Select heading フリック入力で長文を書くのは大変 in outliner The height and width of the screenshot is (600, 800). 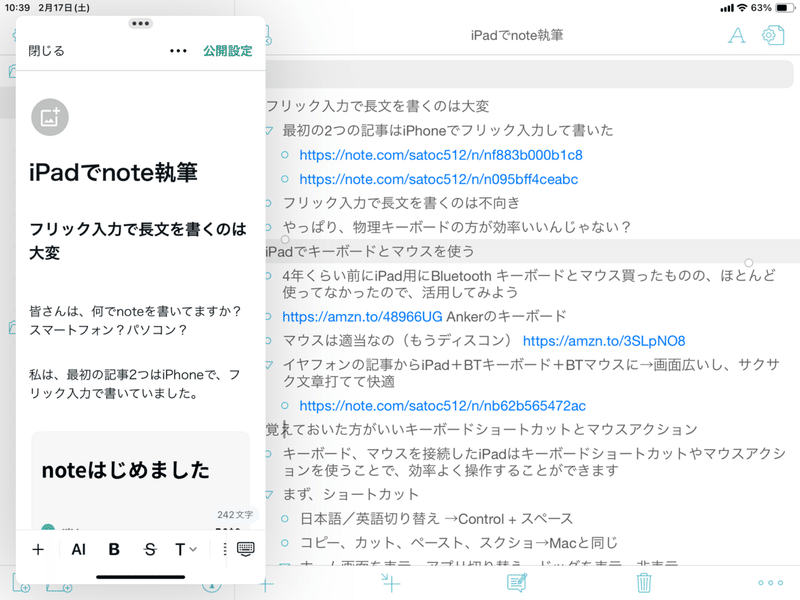click(378, 106)
